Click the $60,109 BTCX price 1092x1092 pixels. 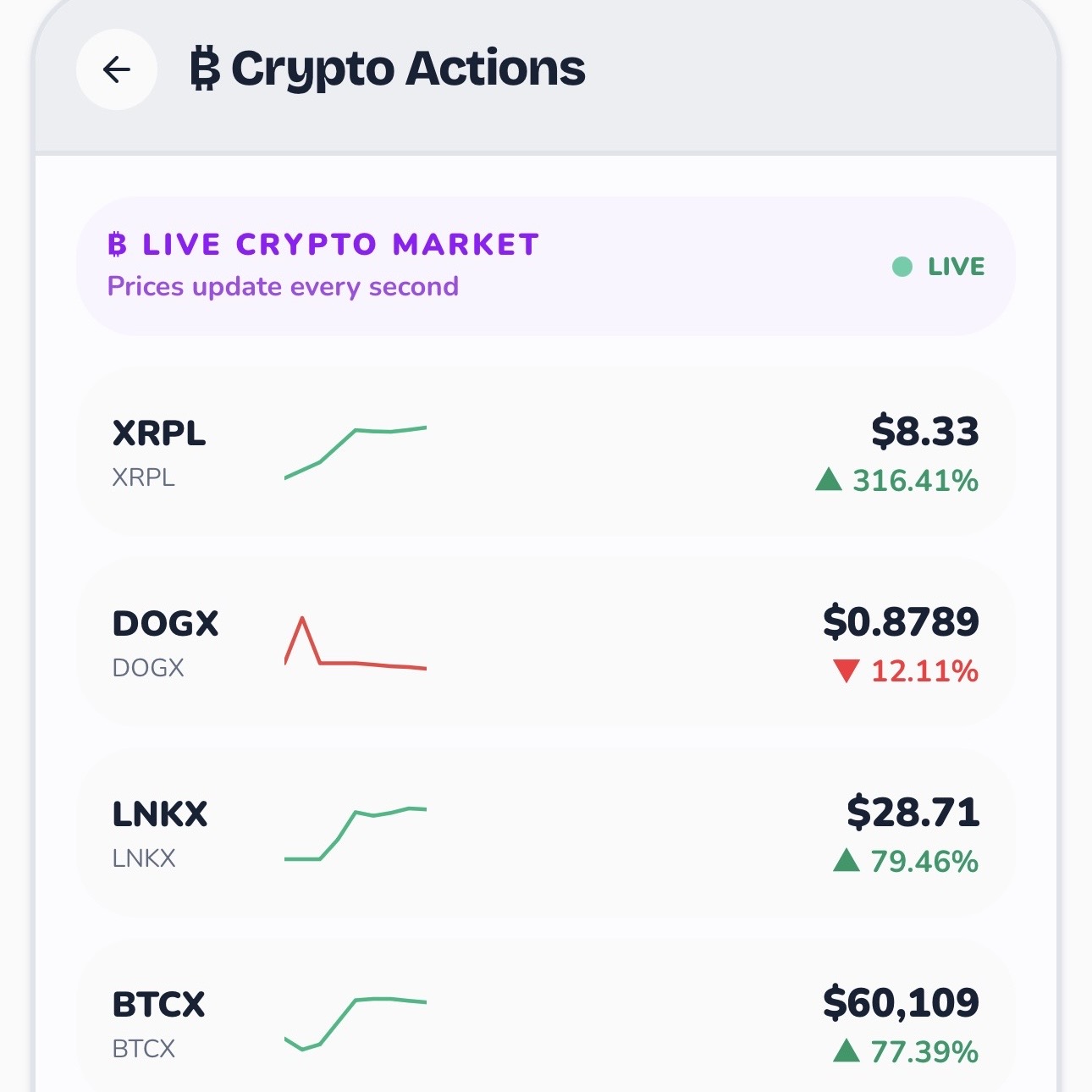901,1003
